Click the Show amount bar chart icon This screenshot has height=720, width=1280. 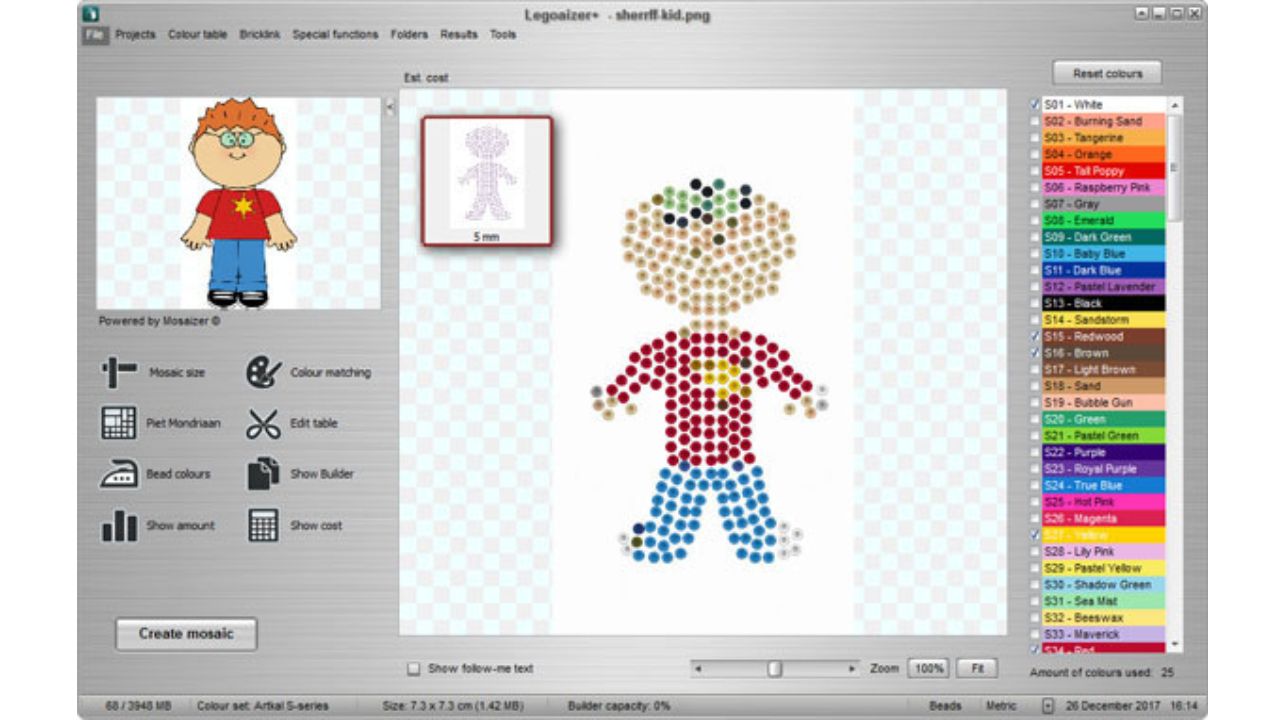coord(119,525)
